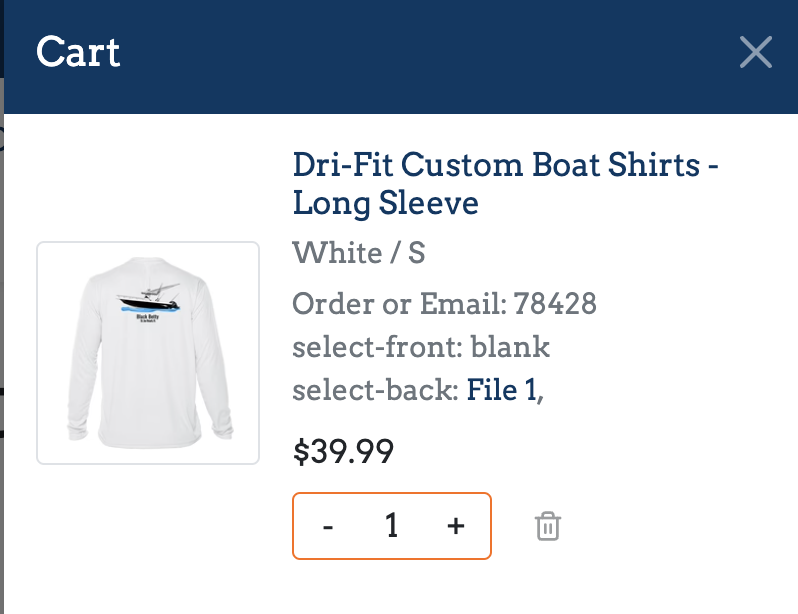798x614 pixels.
Task: Click the White / S variant text
Action: pyautogui.click(x=359, y=253)
